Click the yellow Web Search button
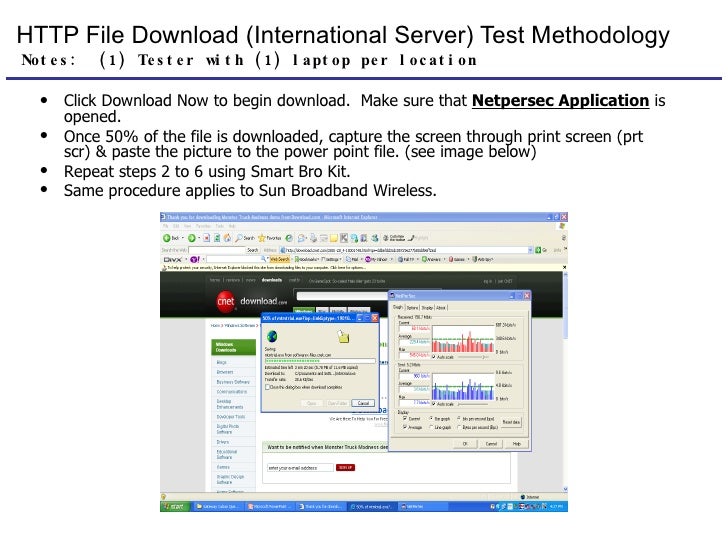This screenshot has width=728, height=546. [280, 260]
